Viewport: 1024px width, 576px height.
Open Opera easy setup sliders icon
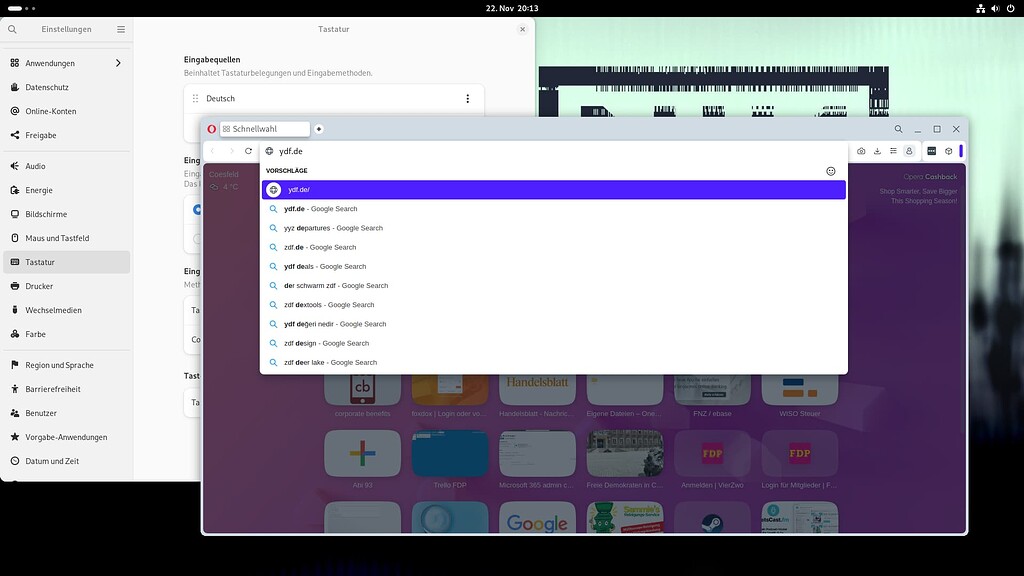[893, 151]
